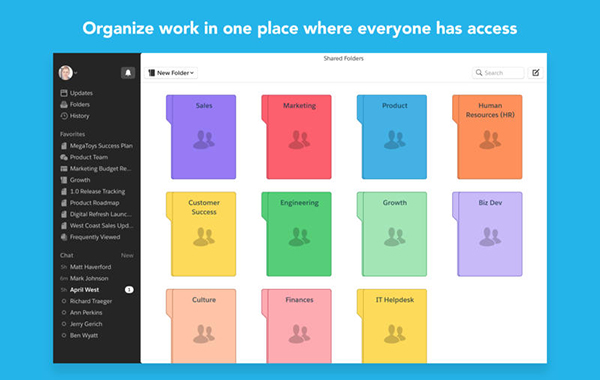The image size is (600, 380).
Task: Open the red Marketing folder
Action: click(x=296, y=137)
